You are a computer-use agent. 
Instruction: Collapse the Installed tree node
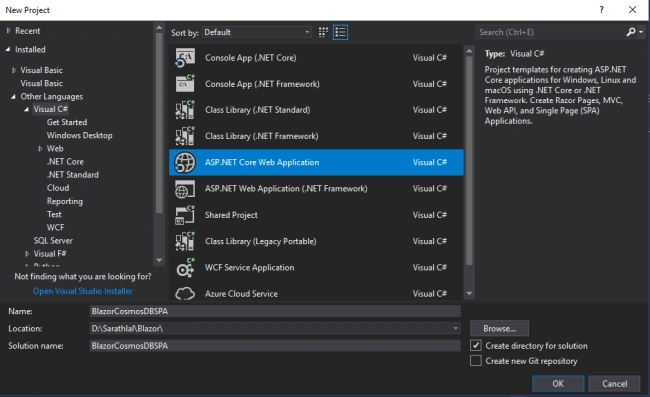[x=8, y=49]
